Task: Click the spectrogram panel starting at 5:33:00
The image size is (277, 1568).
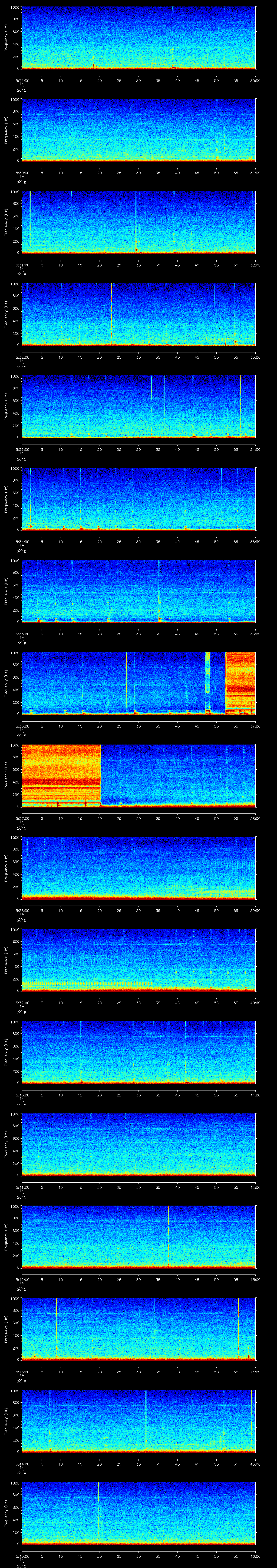Action: [139, 407]
